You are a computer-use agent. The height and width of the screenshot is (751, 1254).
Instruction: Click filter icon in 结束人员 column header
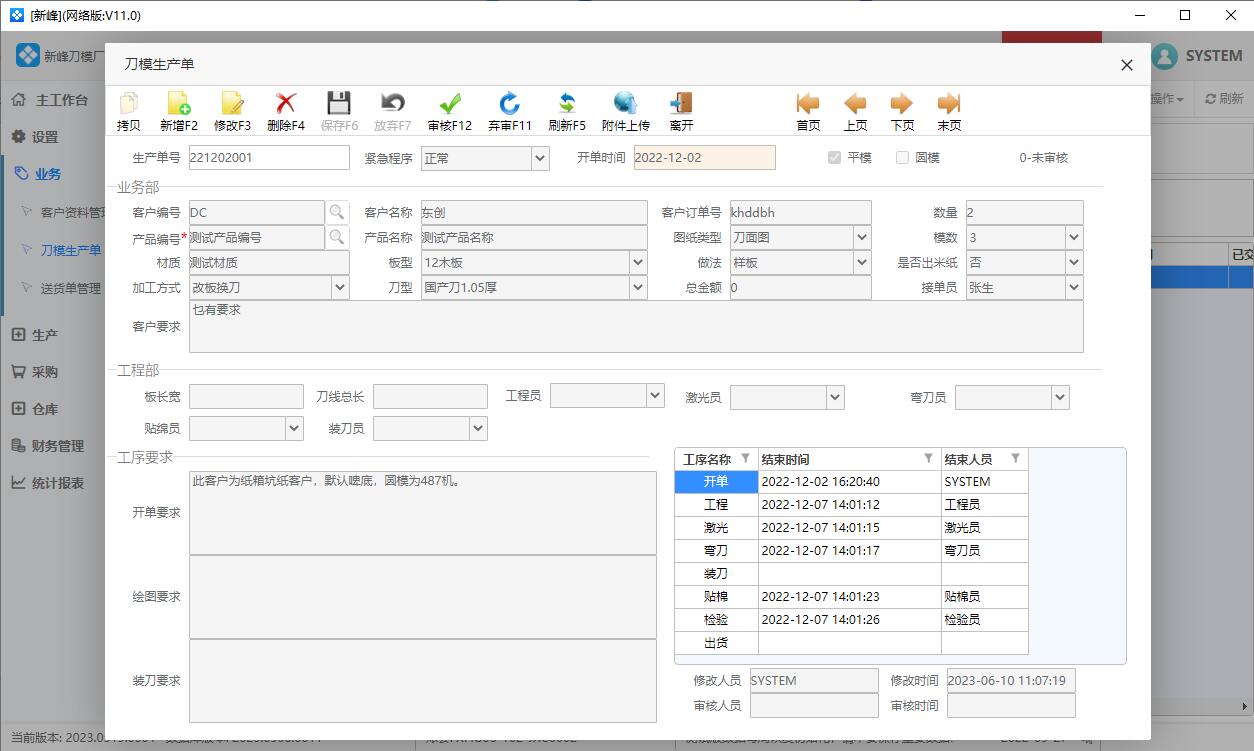(1015, 458)
